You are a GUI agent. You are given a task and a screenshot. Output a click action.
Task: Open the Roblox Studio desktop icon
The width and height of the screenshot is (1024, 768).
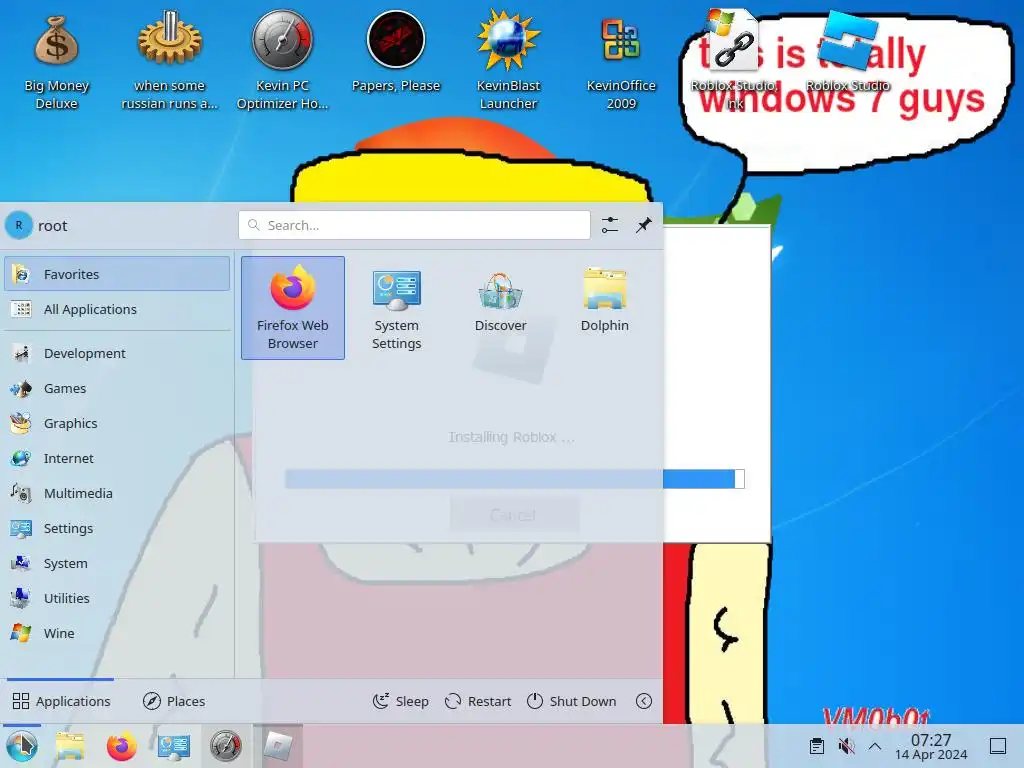coord(848,52)
